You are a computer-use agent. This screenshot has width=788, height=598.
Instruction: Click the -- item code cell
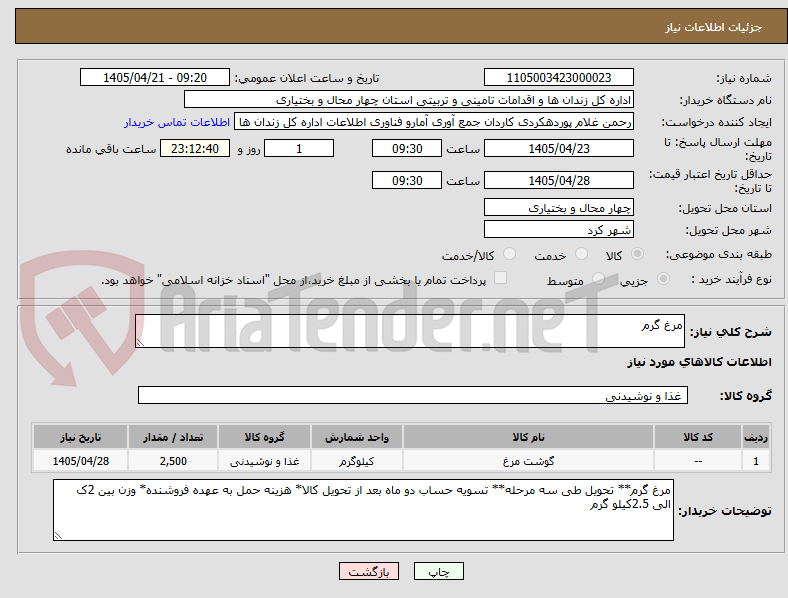coord(698,461)
